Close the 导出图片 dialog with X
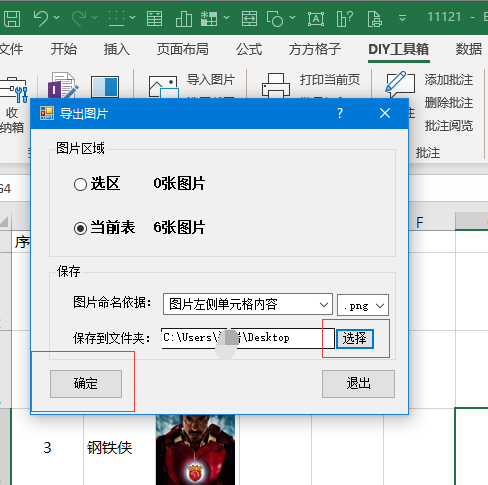This screenshot has width=488, height=485. tap(385, 113)
